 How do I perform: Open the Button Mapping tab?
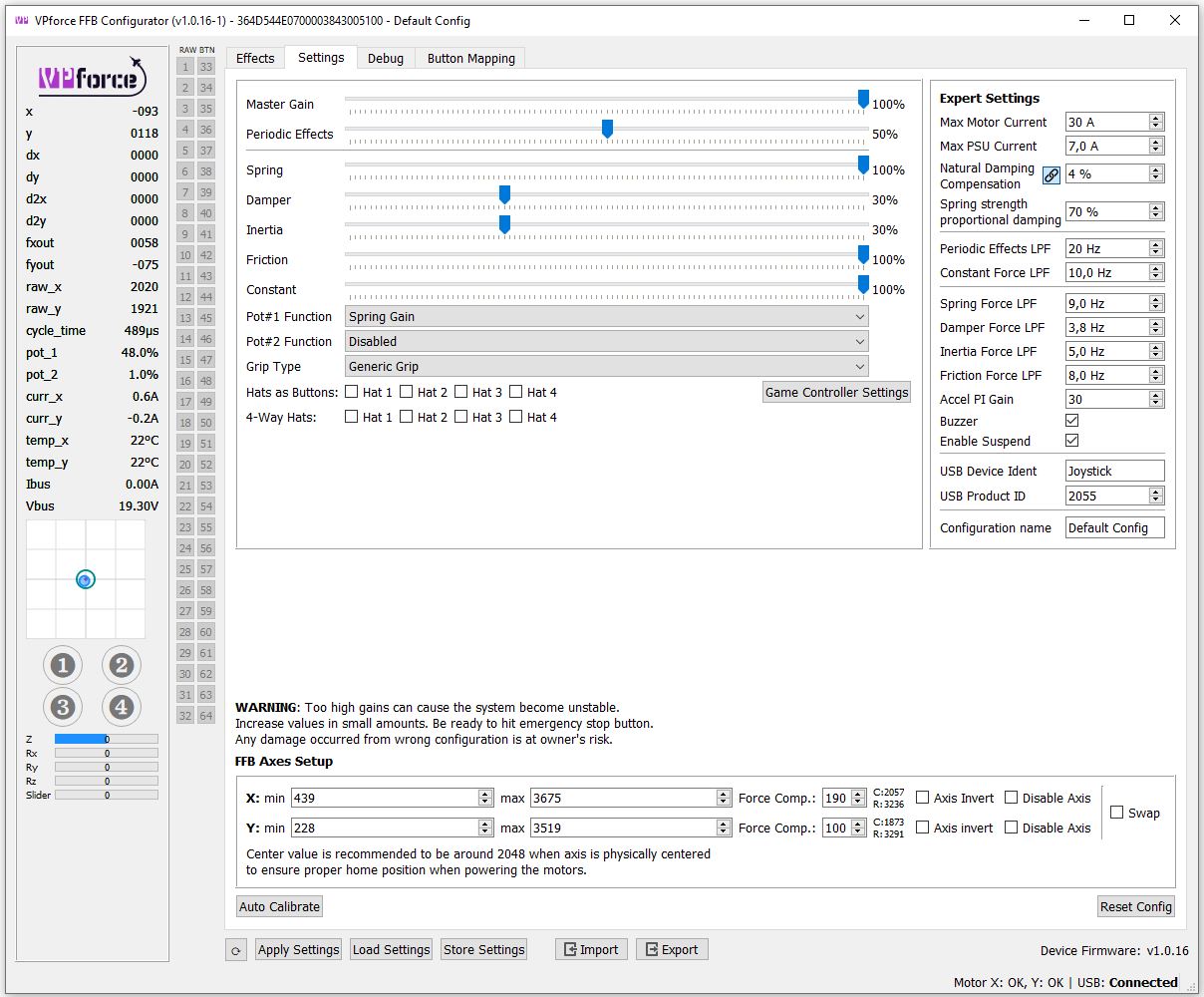[470, 58]
